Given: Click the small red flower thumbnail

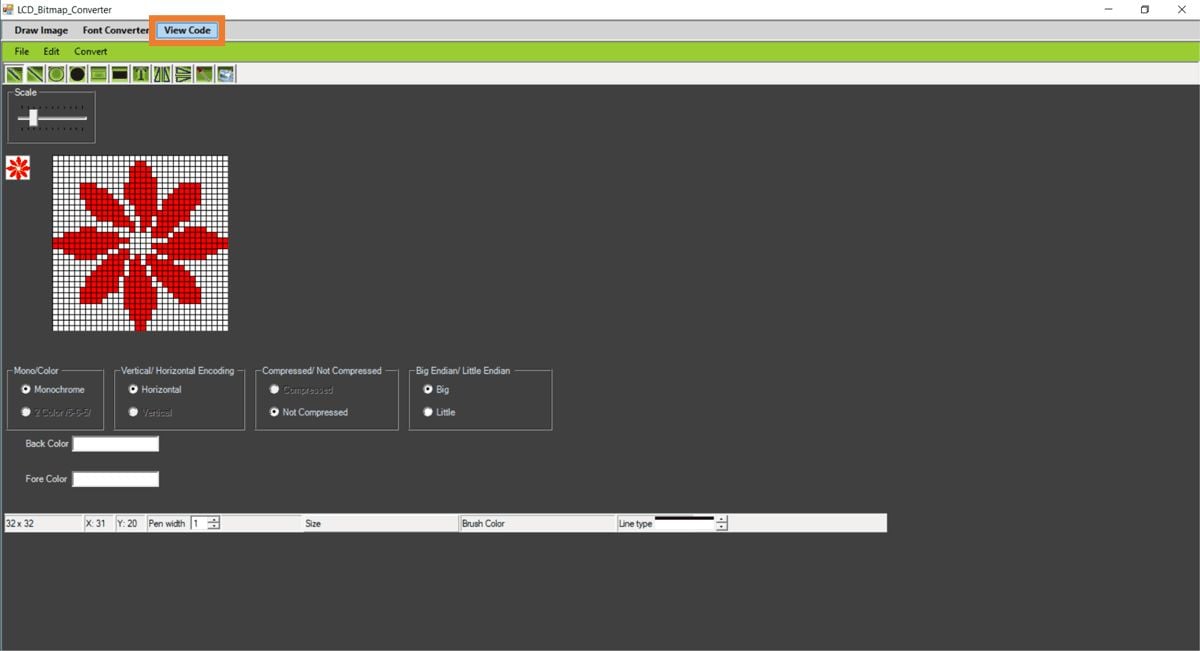Looking at the screenshot, I should (x=18, y=168).
